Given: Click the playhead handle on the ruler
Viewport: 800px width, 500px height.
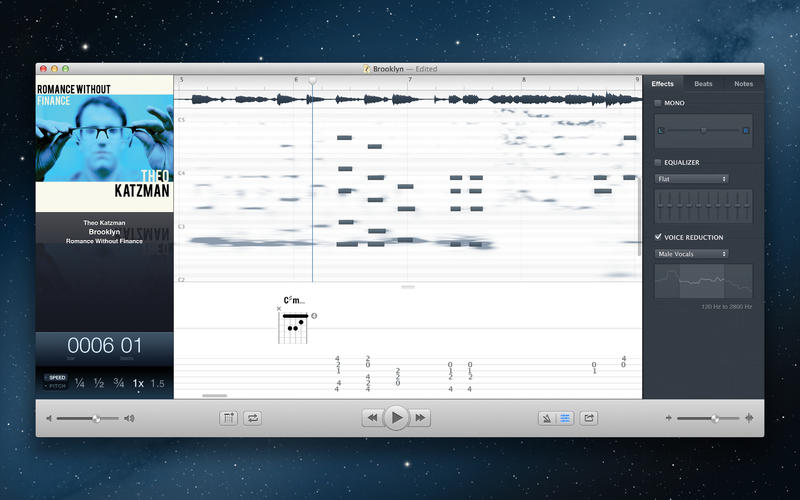Looking at the screenshot, I should [312, 81].
